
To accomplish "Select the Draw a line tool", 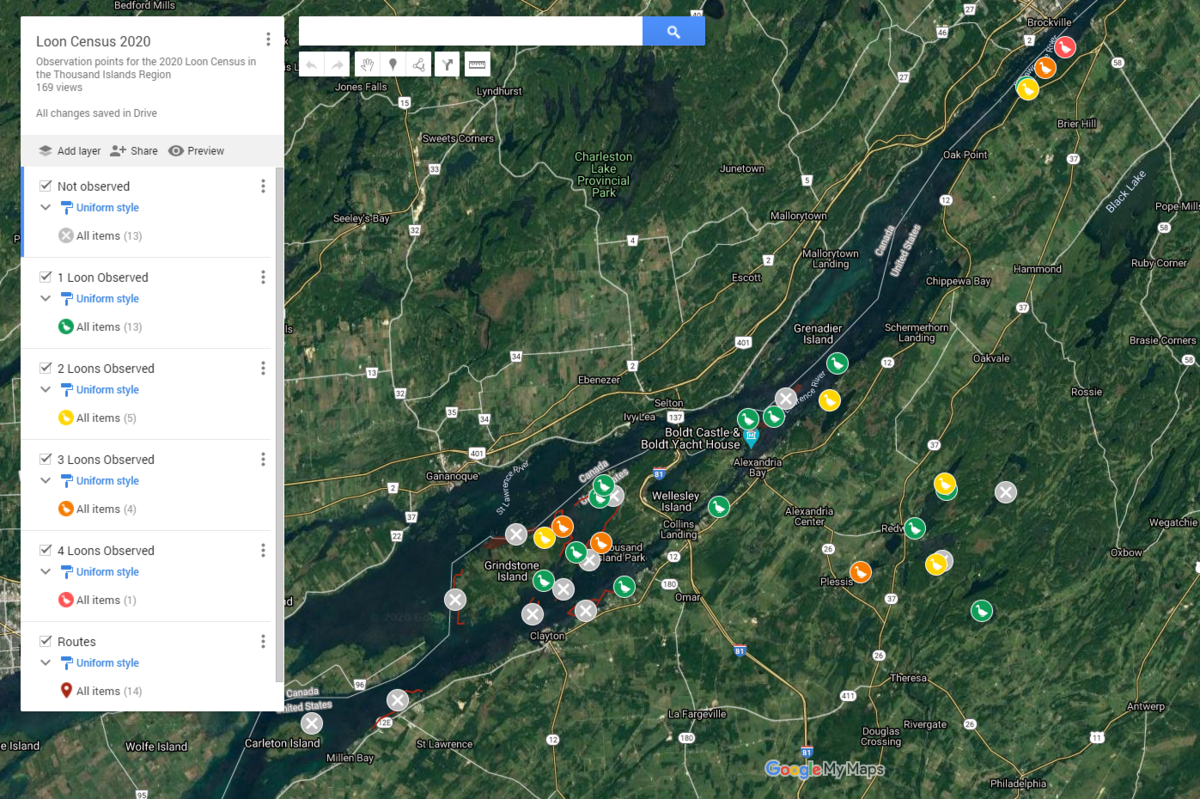I will (x=419, y=65).
